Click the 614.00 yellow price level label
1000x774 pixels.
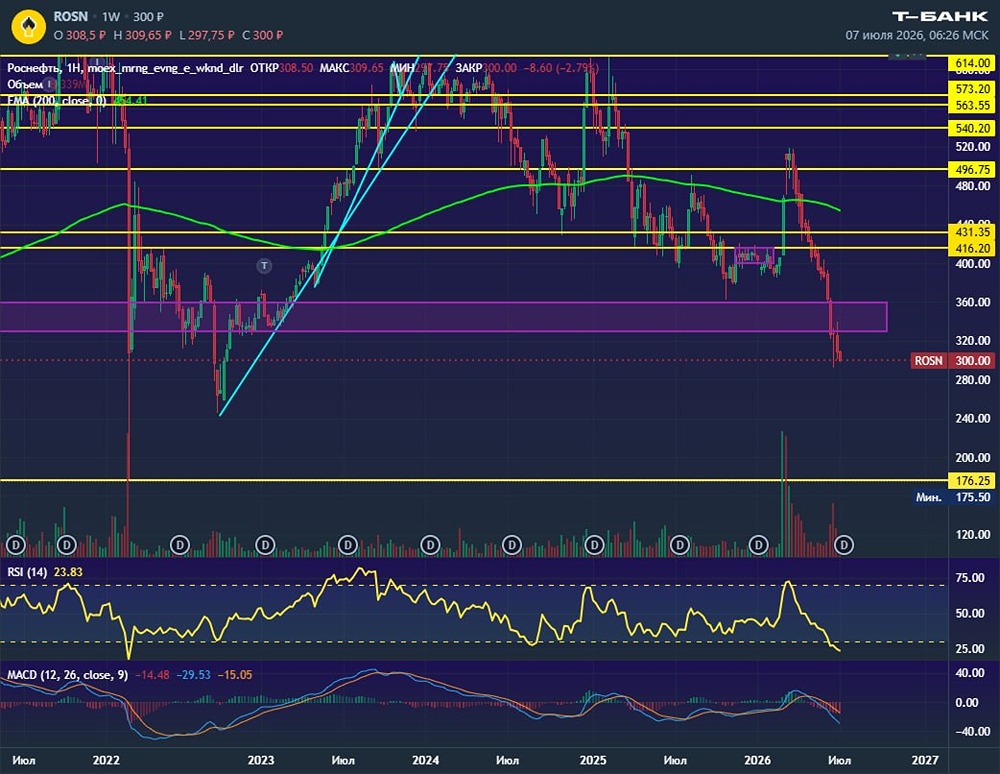pyautogui.click(x=972, y=63)
